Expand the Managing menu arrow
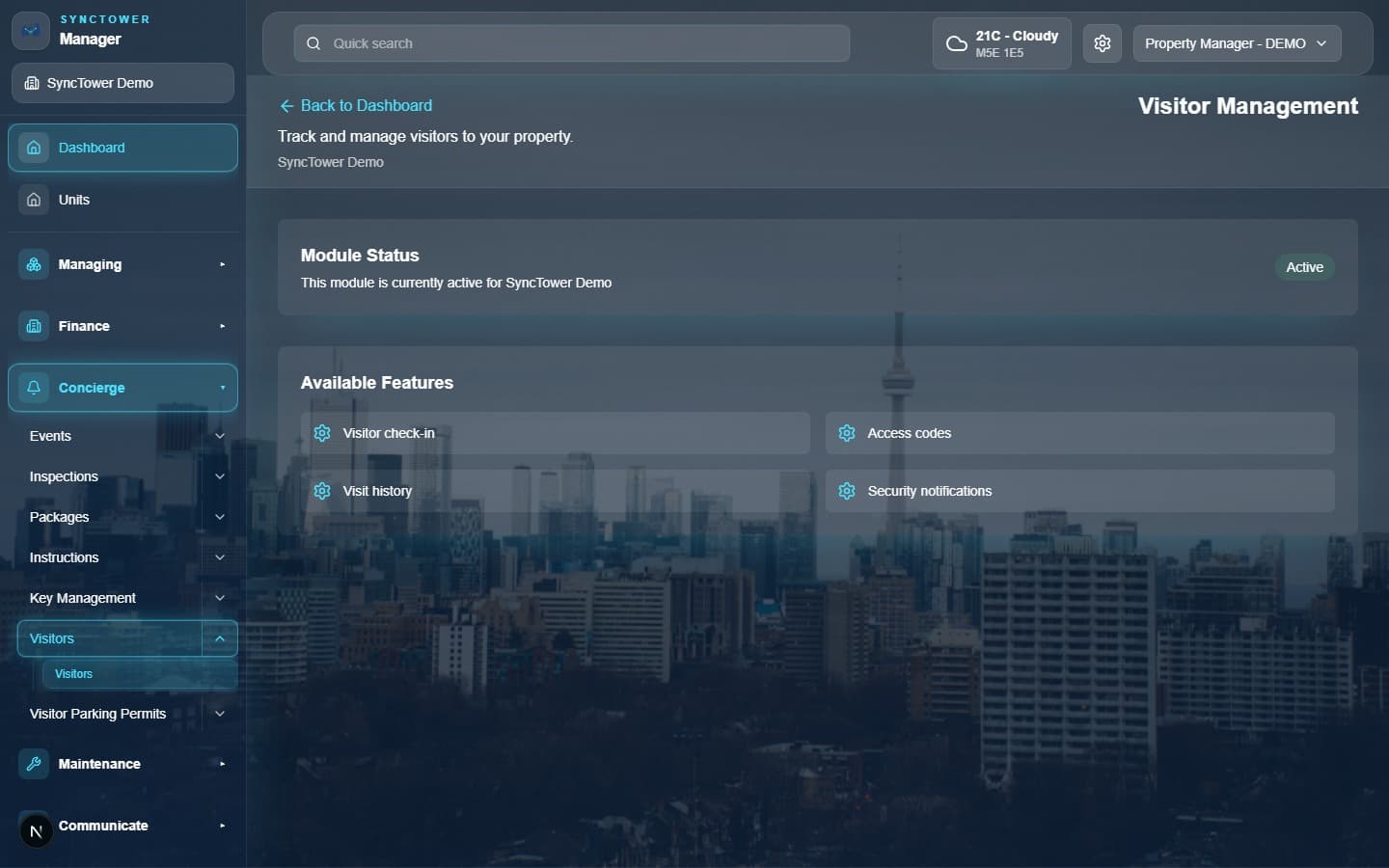 (222, 264)
